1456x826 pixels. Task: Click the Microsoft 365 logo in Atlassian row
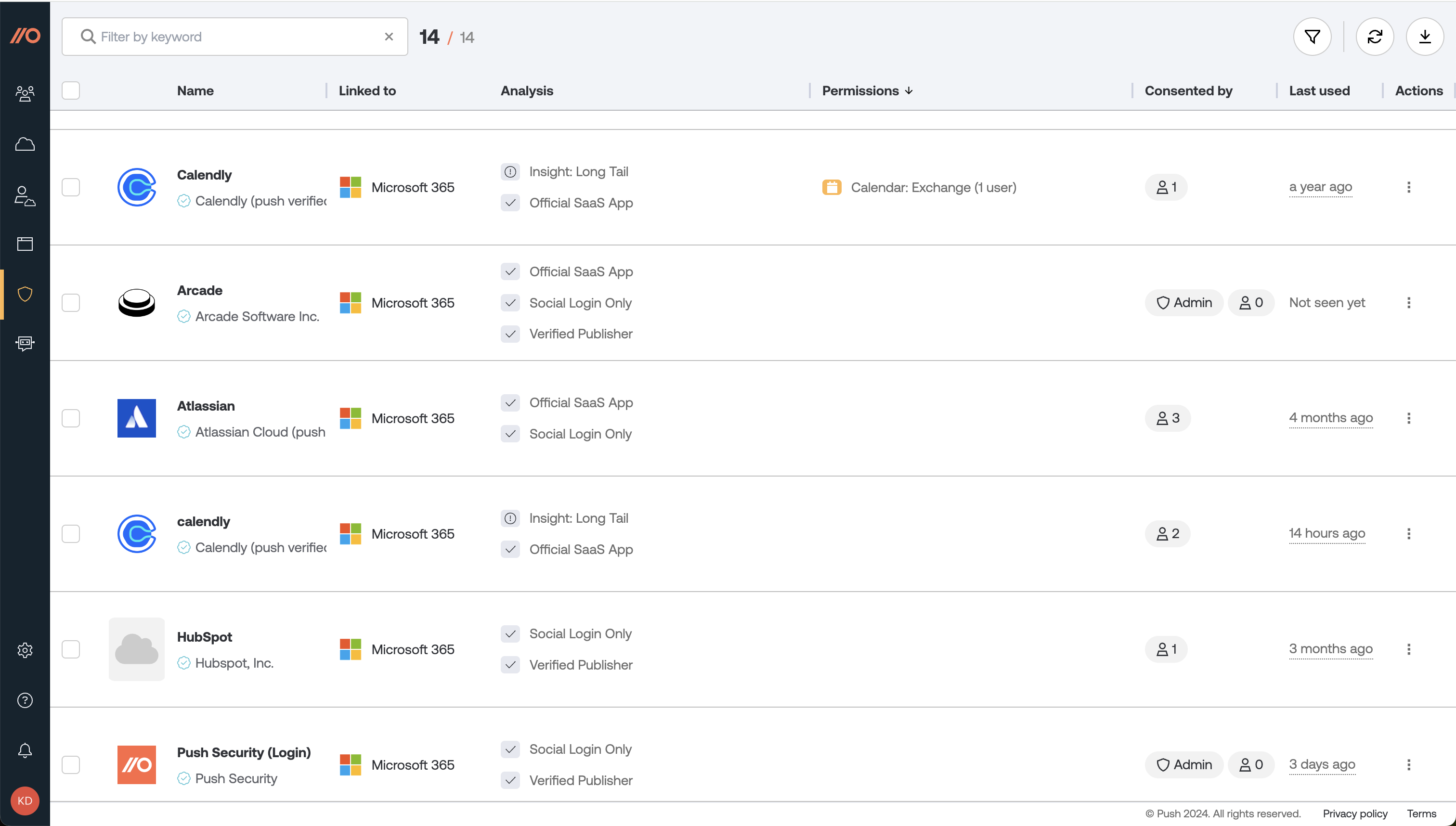click(350, 418)
